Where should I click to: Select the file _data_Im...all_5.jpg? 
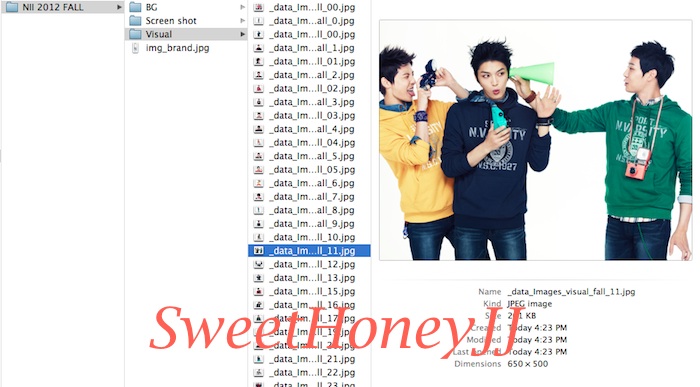(309, 156)
